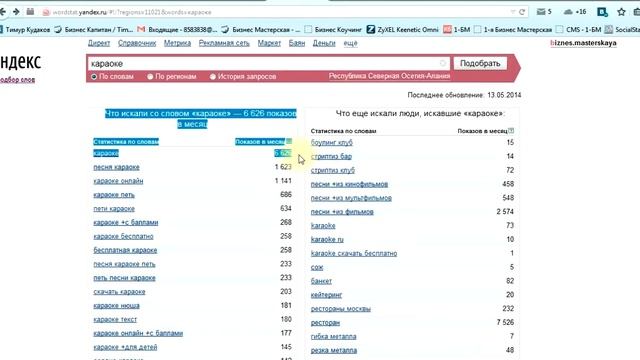Screen dimensions: 640x360
Task: Open the ZyXEL Keenetic Omni bookmark
Action: (x=402, y=29)
